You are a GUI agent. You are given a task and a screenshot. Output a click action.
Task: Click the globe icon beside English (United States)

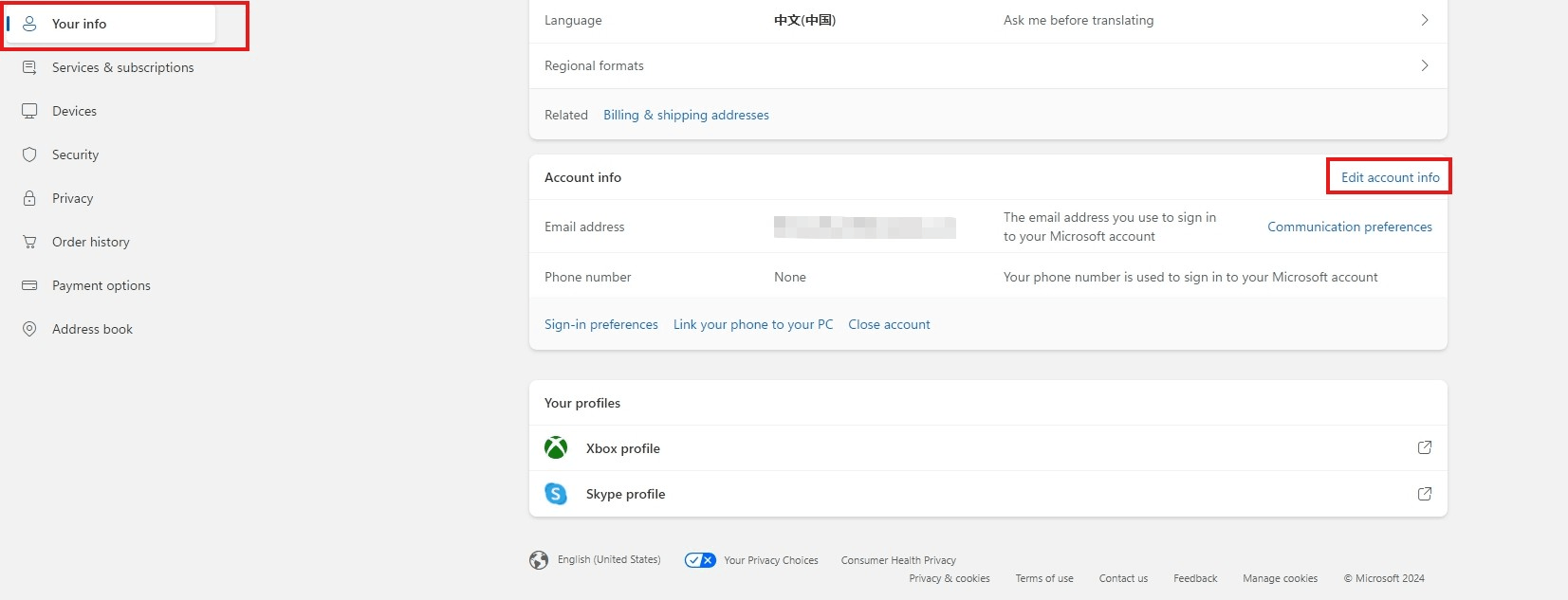[539, 560]
